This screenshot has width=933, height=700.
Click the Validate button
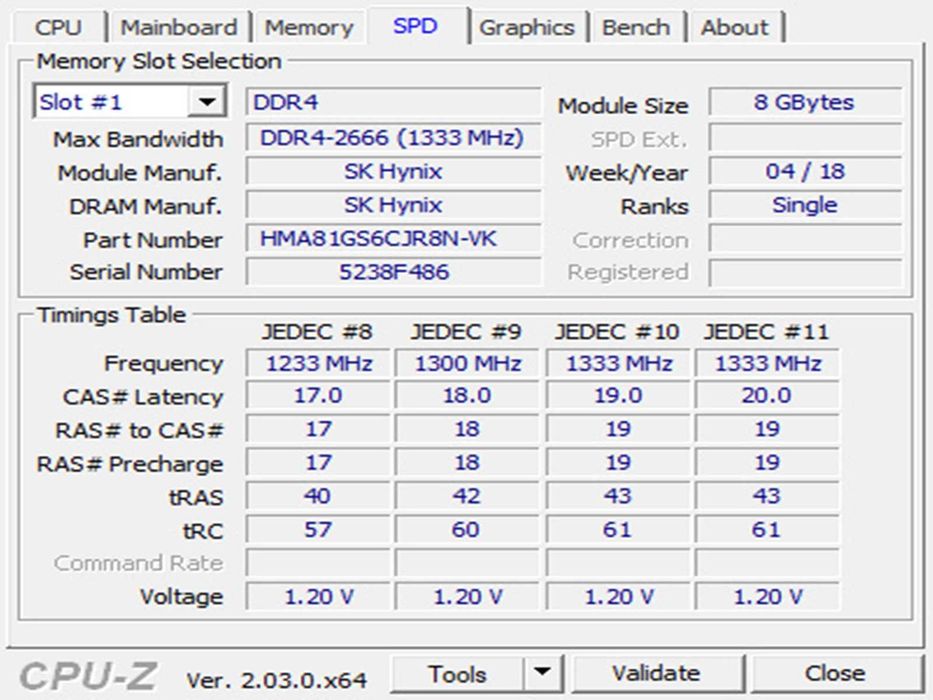pyautogui.click(x=657, y=673)
